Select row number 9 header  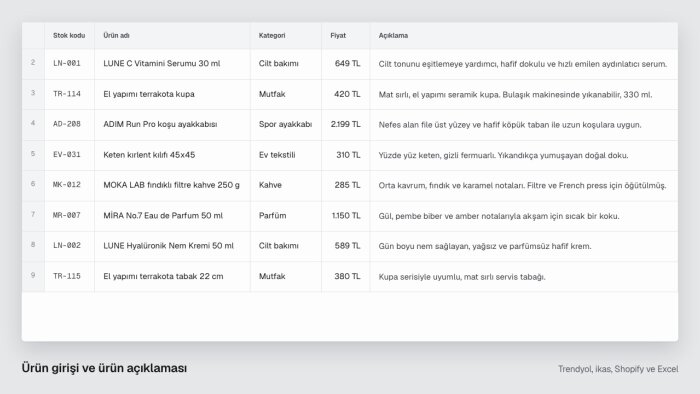[33, 276]
